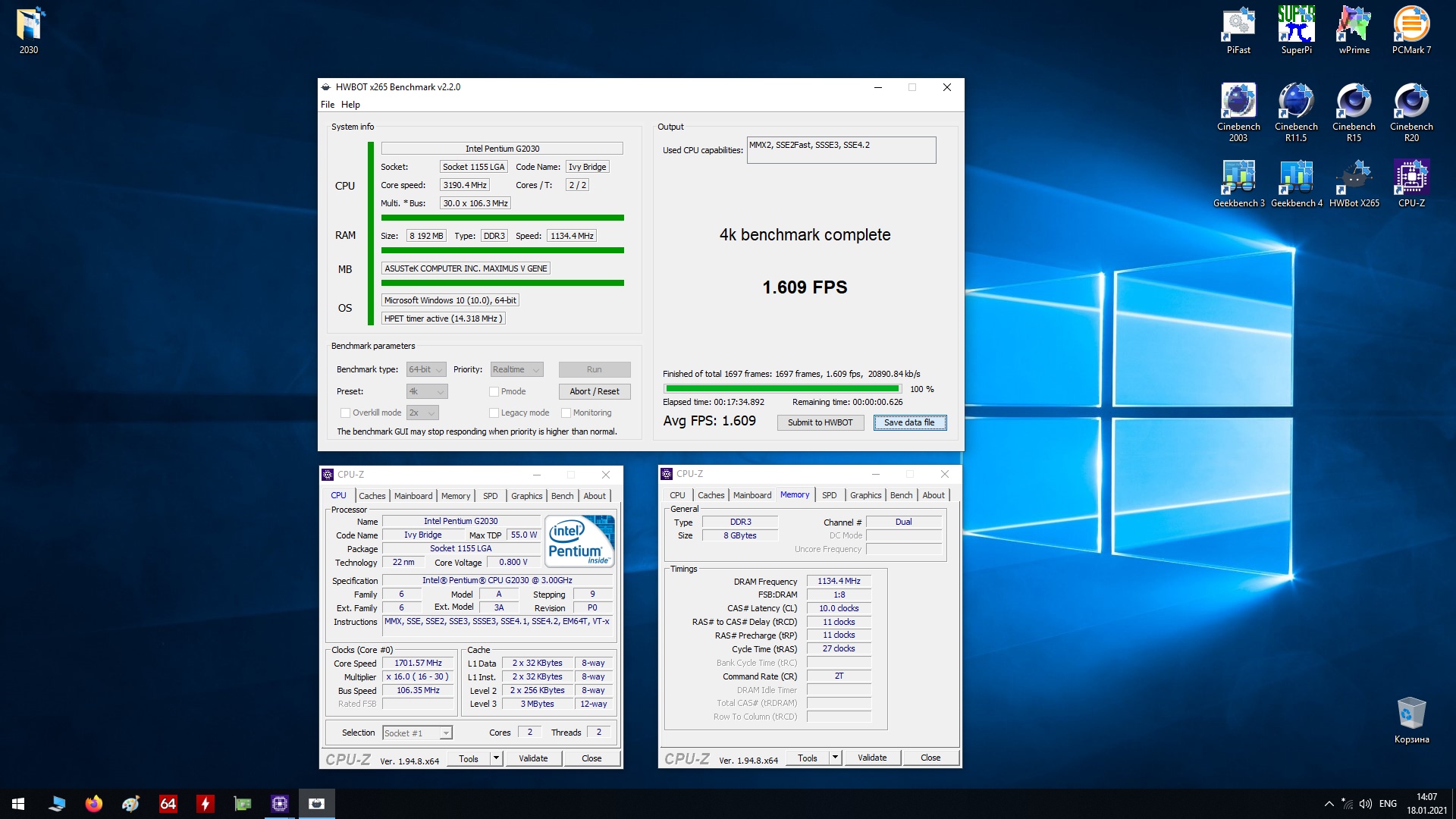The image size is (1456, 819).
Task: Enable the Monitoring checkbox
Action: (566, 413)
